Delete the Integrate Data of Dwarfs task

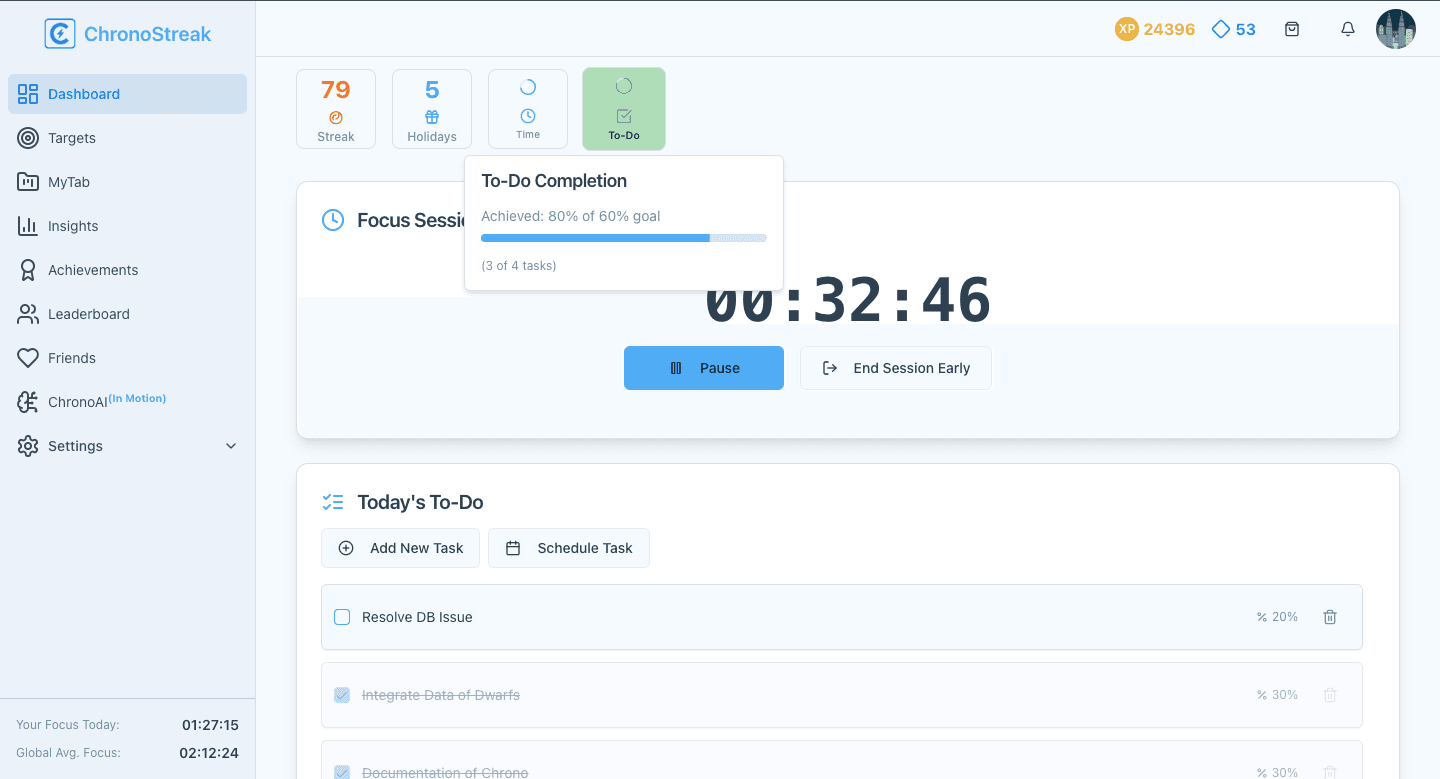coord(1330,695)
